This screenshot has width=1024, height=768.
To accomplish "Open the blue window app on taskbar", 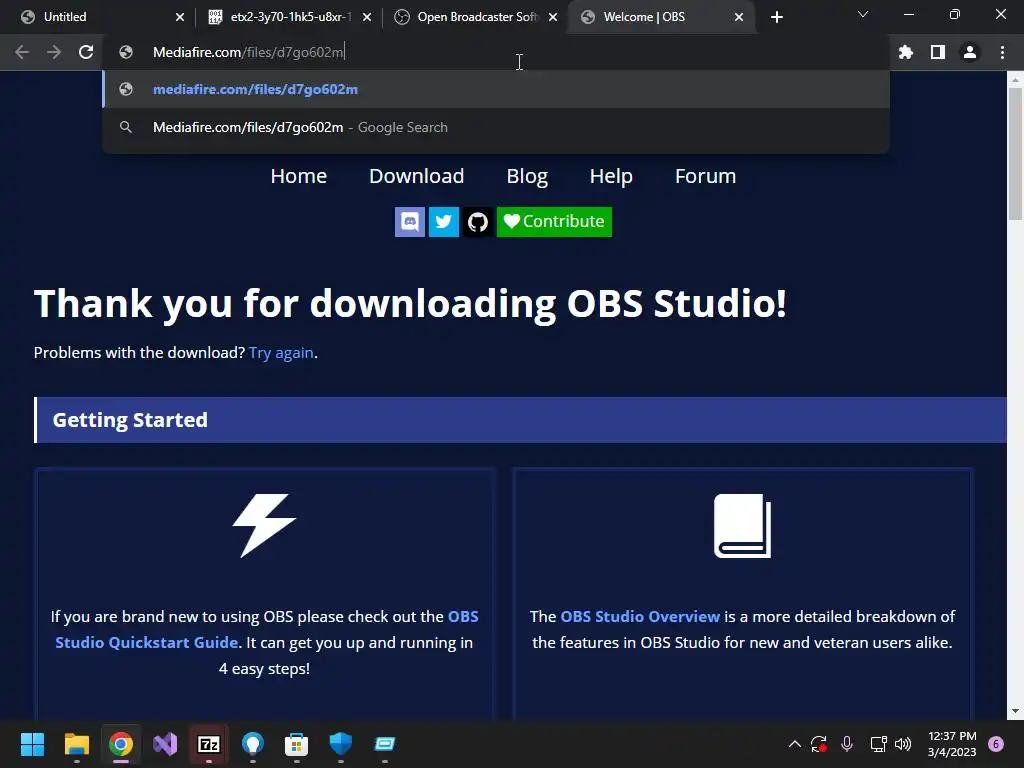I will point(385,744).
